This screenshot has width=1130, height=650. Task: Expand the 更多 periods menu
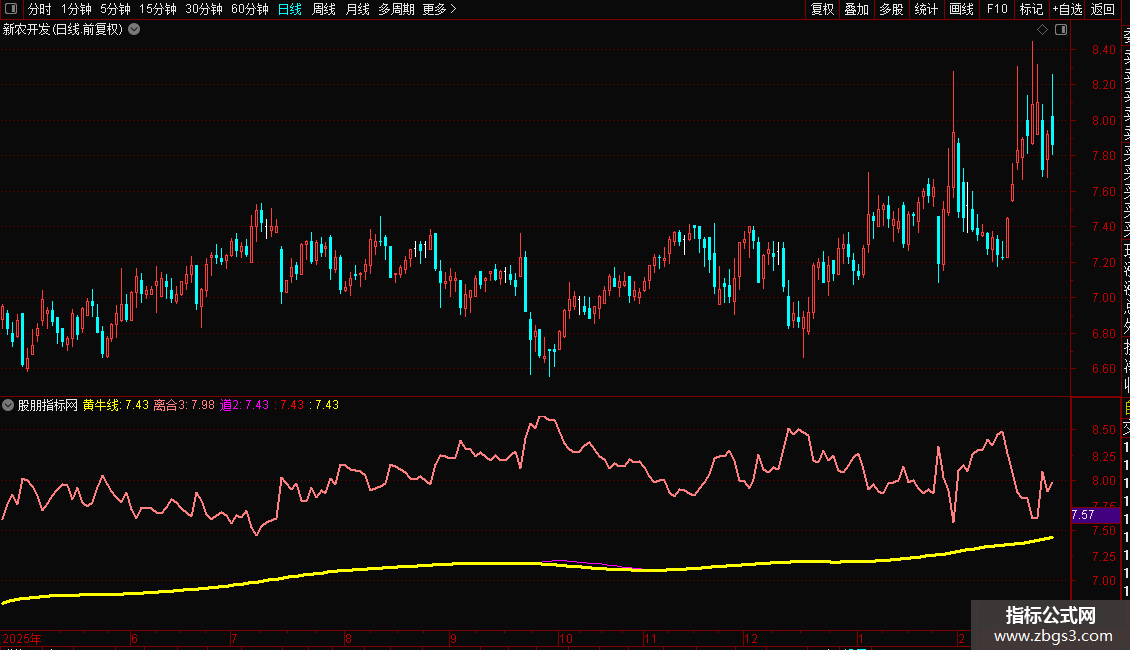click(439, 9)
